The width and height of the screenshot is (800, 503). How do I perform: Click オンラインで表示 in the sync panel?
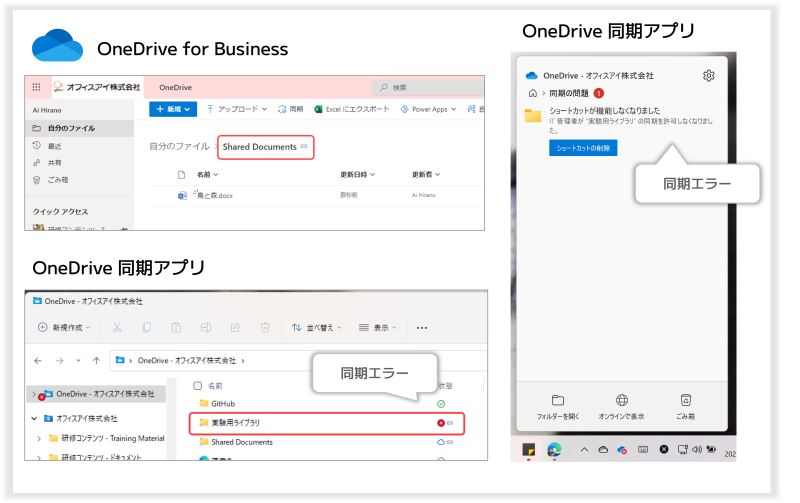[621, 407]
